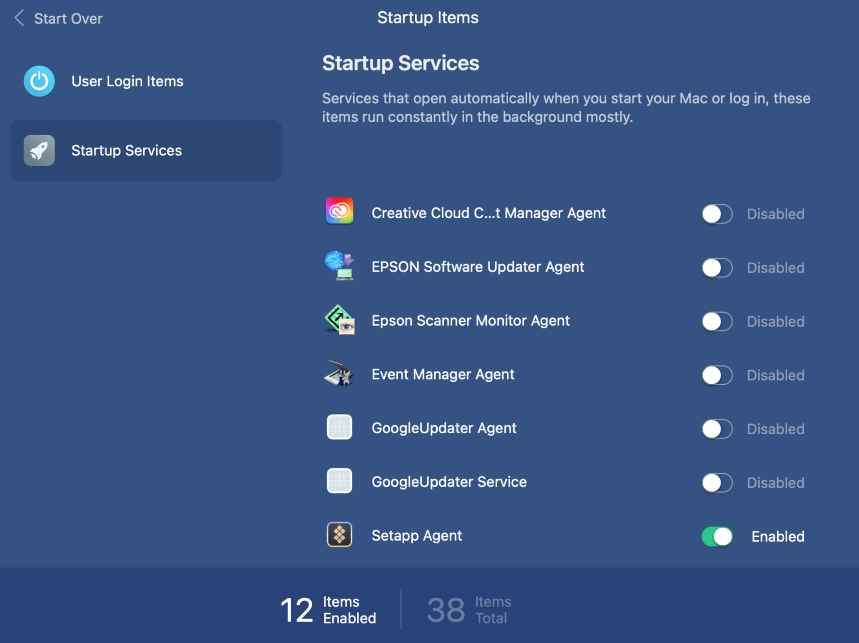Switch on the Epson Scanner Monitor Agent toggle
This screenshot has height=643, width=859.
(717, 322)
